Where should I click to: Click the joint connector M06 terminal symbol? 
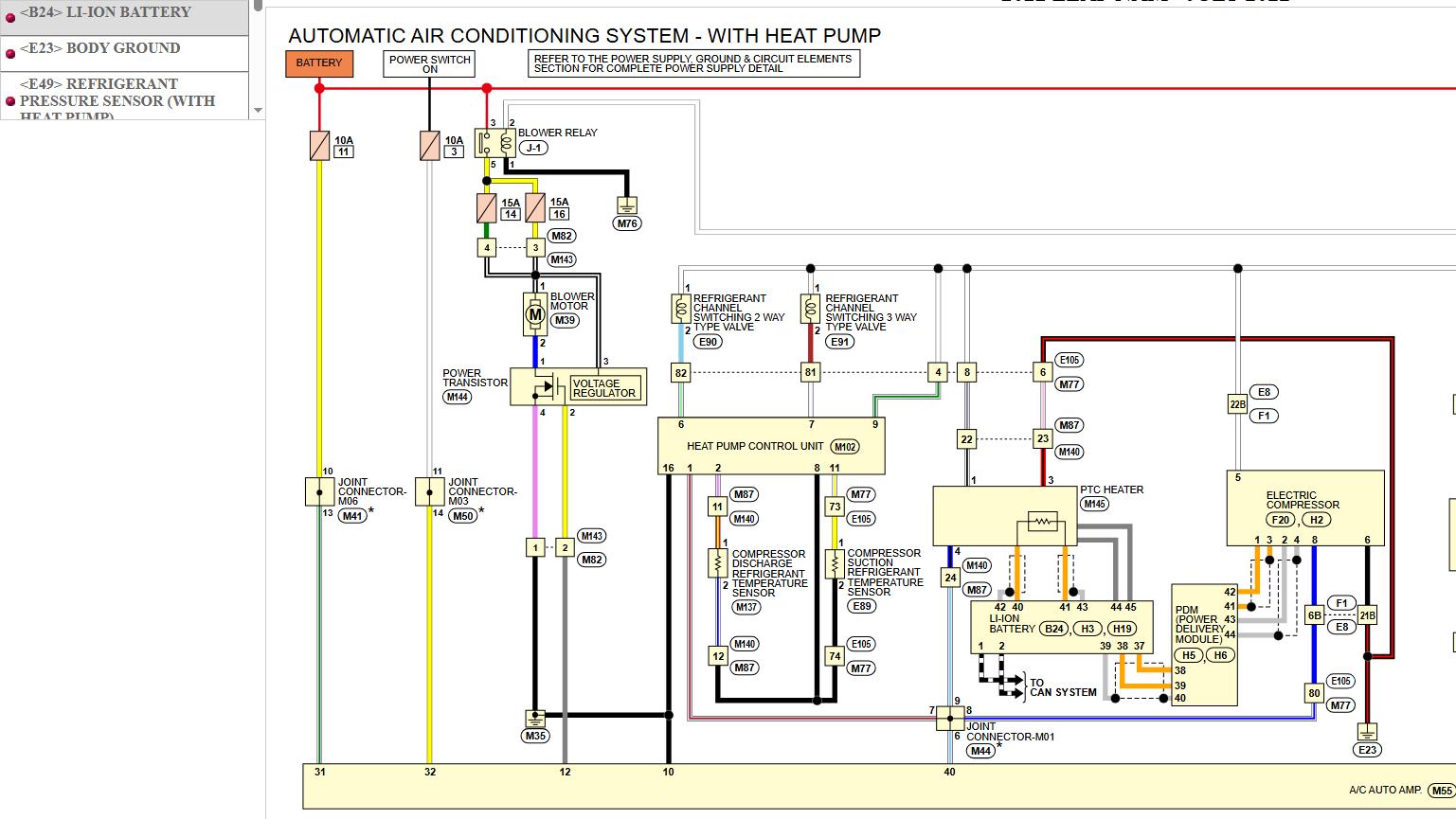(x=320, y=491)
